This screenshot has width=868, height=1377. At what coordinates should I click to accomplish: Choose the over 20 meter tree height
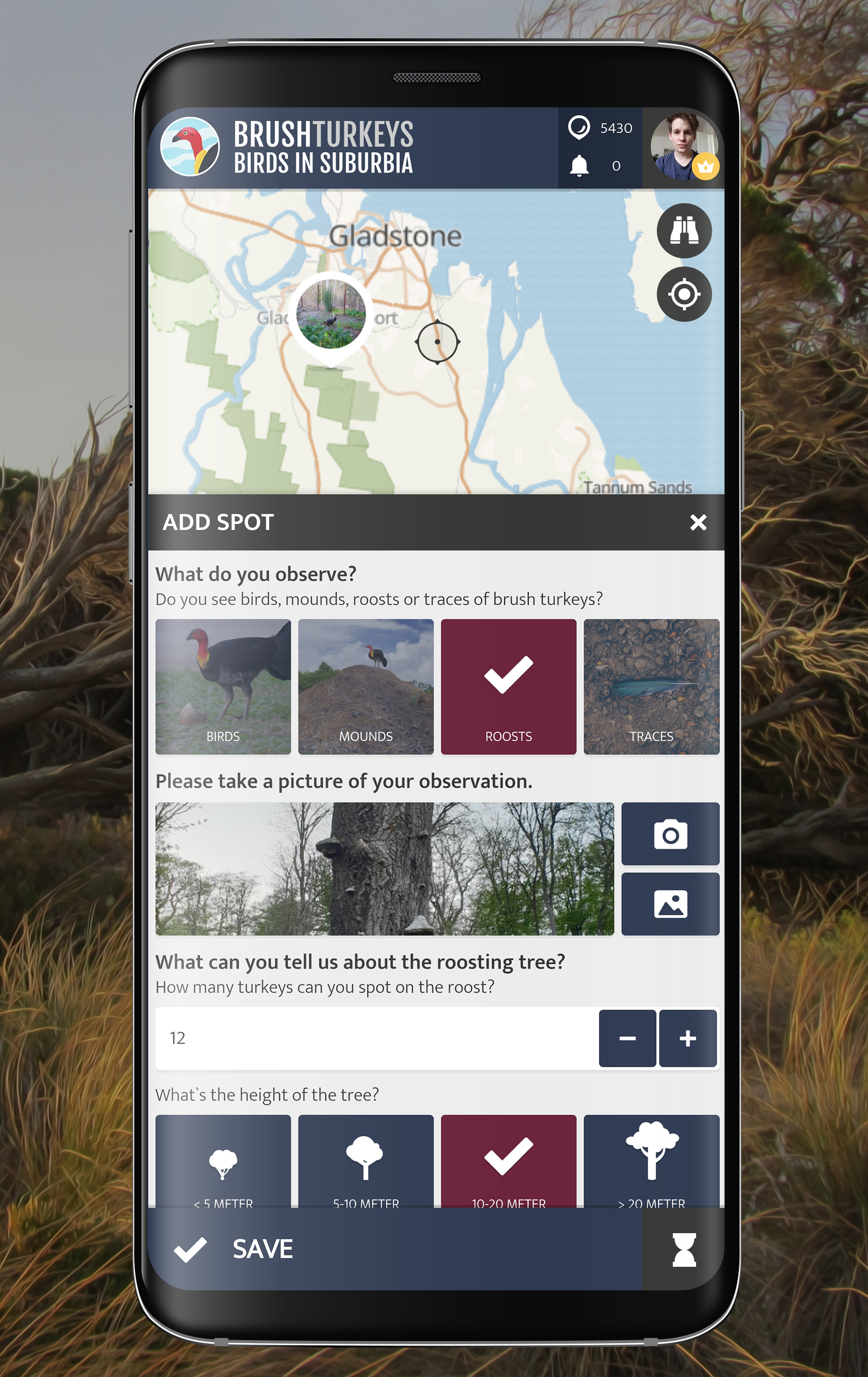pyautogui.click(x=652, y=1161)
